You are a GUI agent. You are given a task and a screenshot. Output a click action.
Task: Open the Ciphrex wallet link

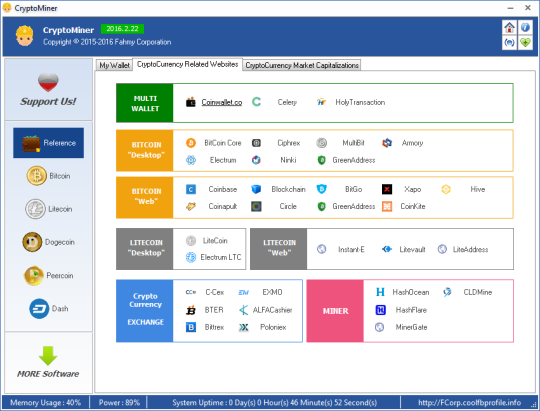pos(289,143)
